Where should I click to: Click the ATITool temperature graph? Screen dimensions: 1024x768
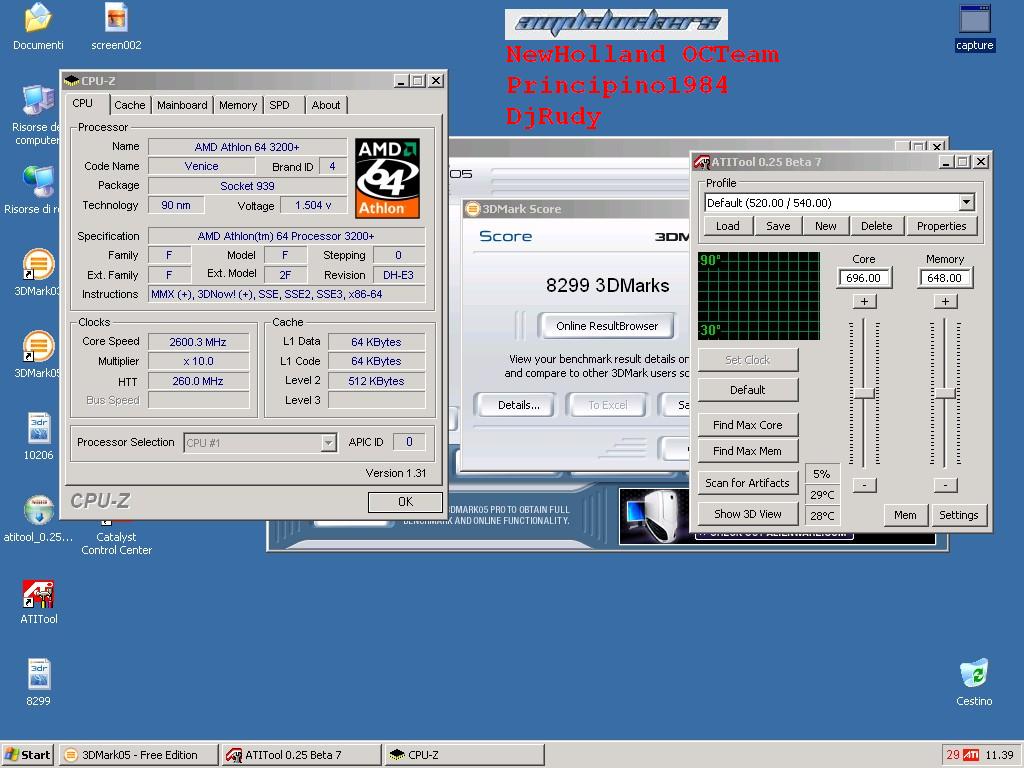coord(758,296)
